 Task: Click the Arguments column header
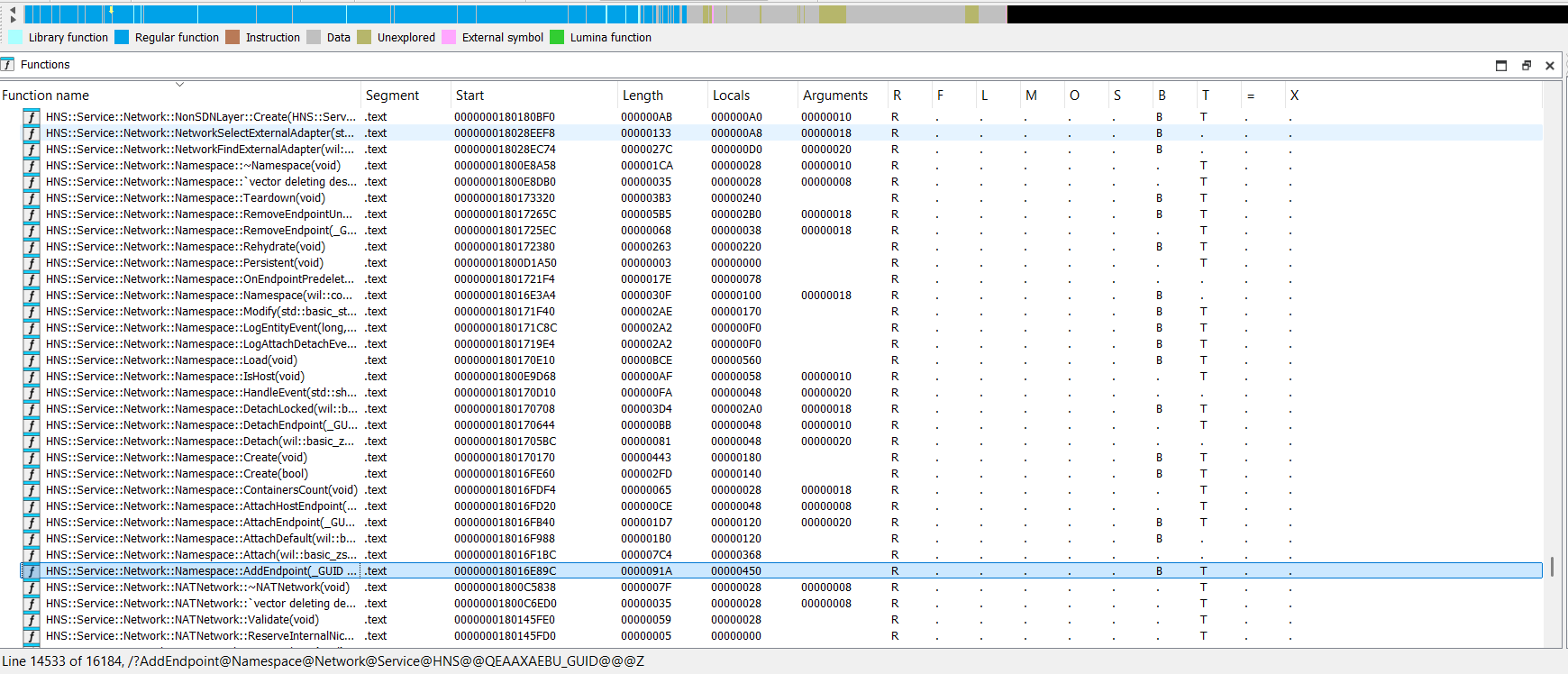click(x=834, y=96)
